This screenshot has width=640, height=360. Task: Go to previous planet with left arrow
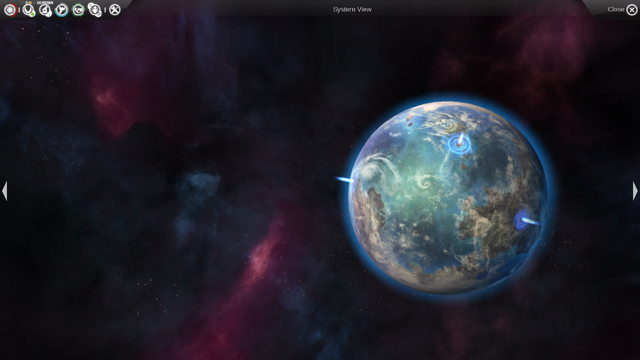pos(5,191)
